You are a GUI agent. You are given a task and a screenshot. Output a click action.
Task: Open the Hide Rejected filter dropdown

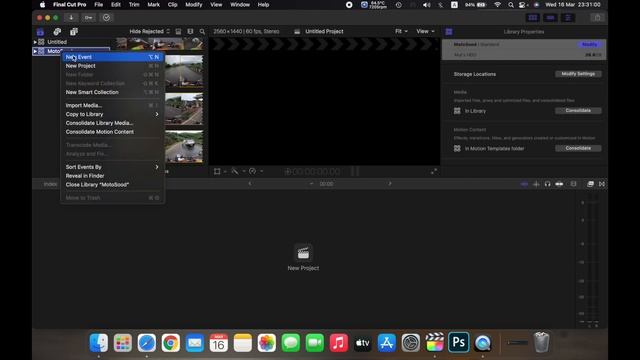pos(149,31)
